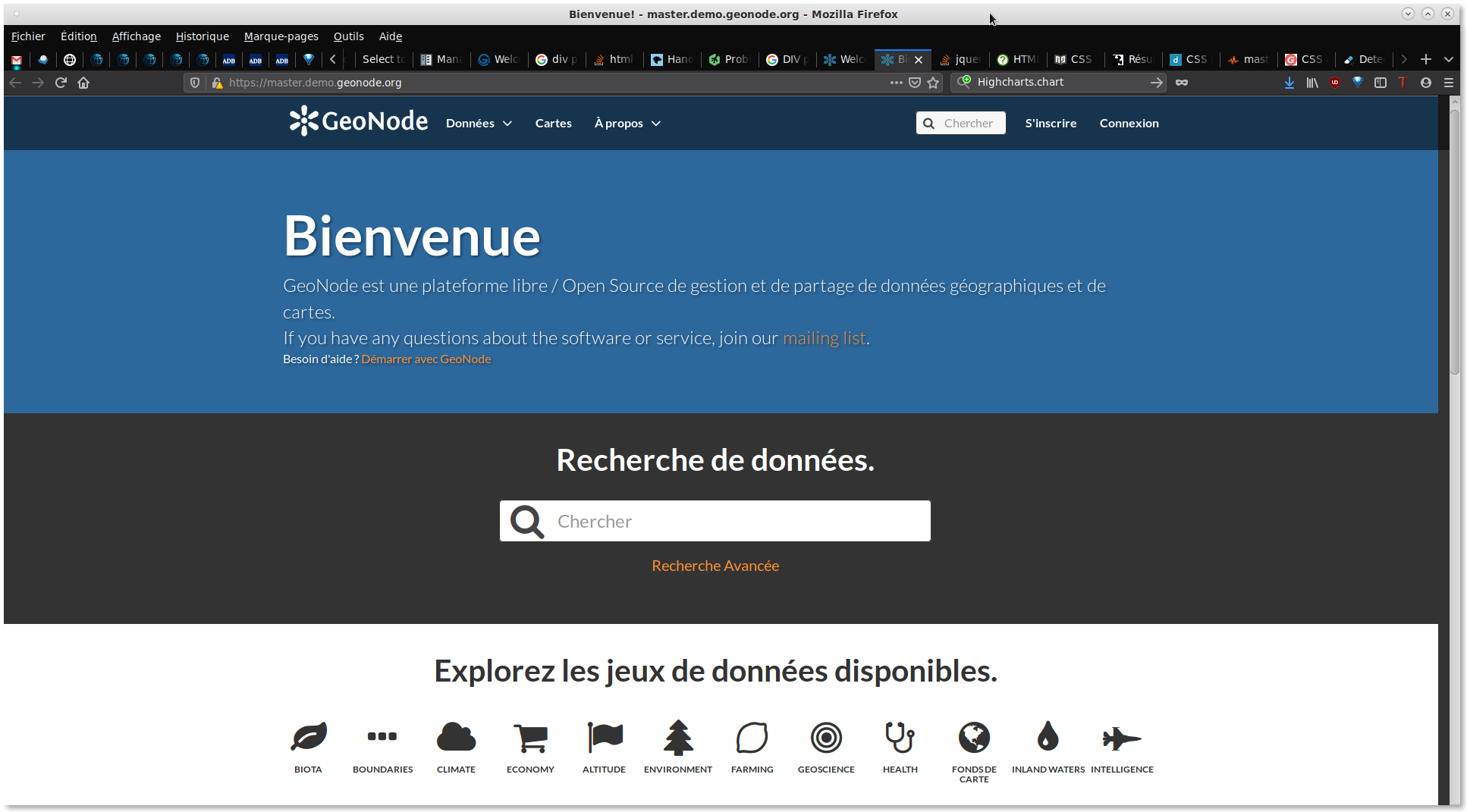The image size is (1467, 812).
Task: Open the Outils menu
Action: (349, 36)
